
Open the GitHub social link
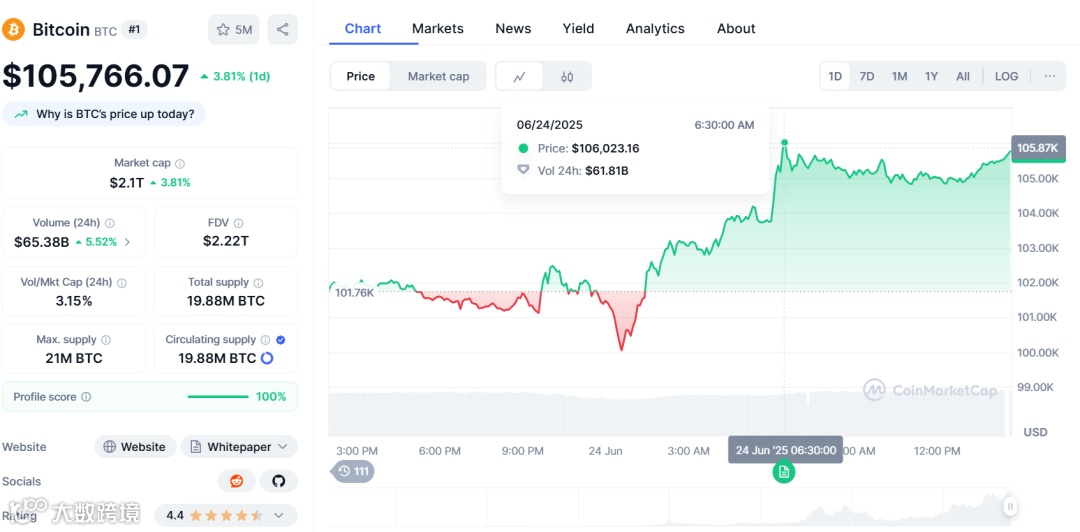(x=279, y=481)
